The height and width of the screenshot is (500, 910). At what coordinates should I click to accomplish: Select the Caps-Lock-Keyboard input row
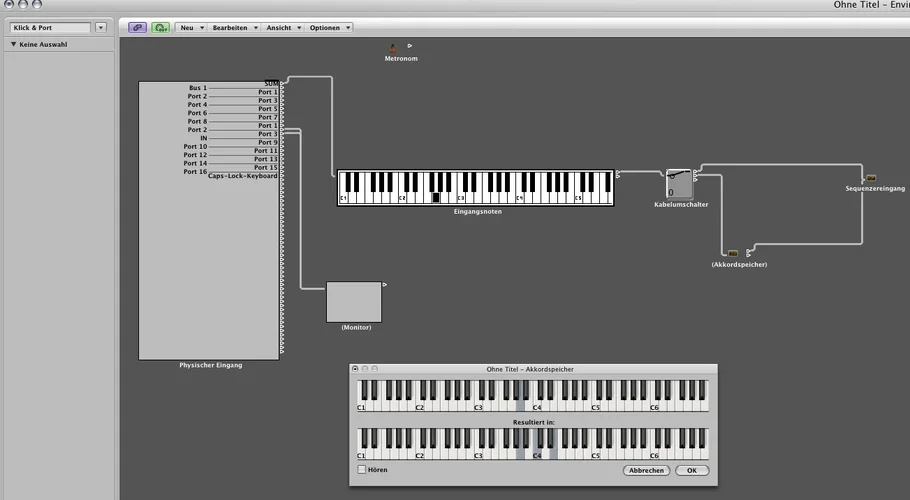click(243, 176)
